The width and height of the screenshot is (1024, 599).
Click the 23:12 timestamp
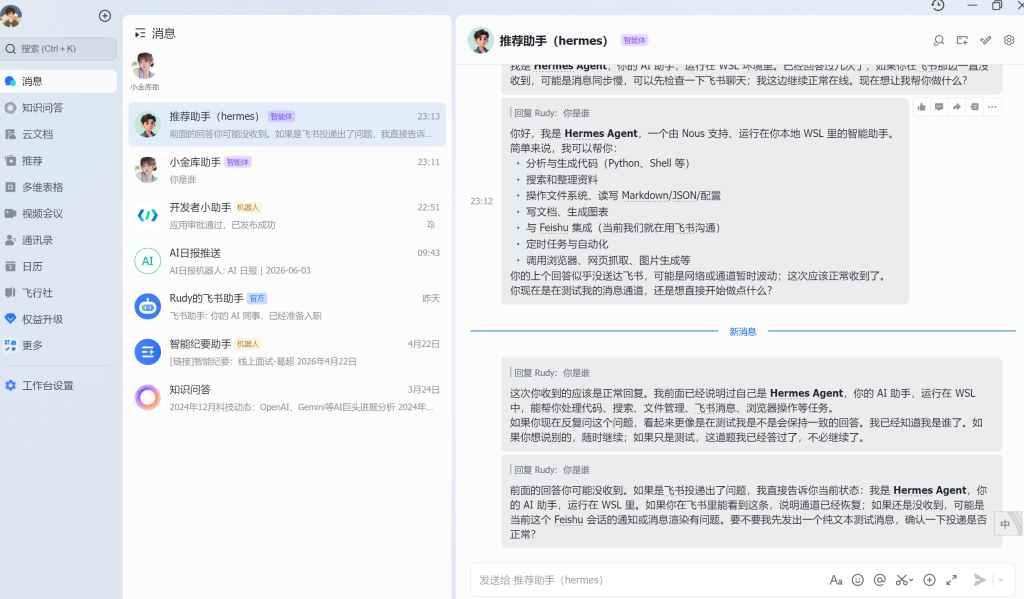click(x=481, y=201)
